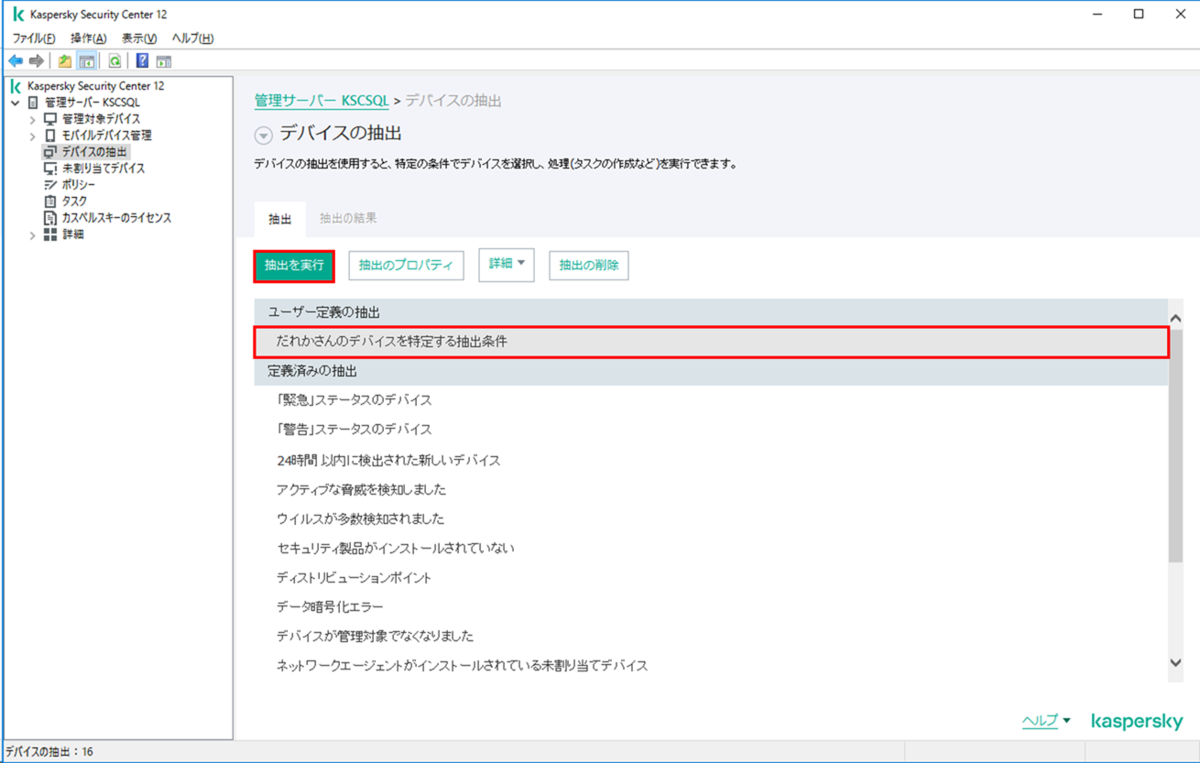This screenshot has width=1200, height=763.
Task: Click the 管理対象デバイス monitor icon
Action: pos(50,119)
